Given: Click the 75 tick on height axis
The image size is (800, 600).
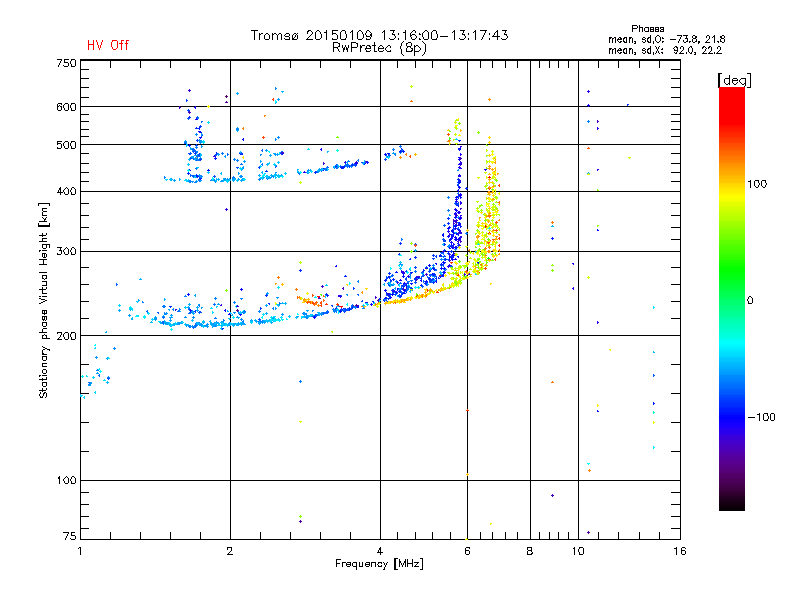Looking at the screenshot, I should 69,537.
